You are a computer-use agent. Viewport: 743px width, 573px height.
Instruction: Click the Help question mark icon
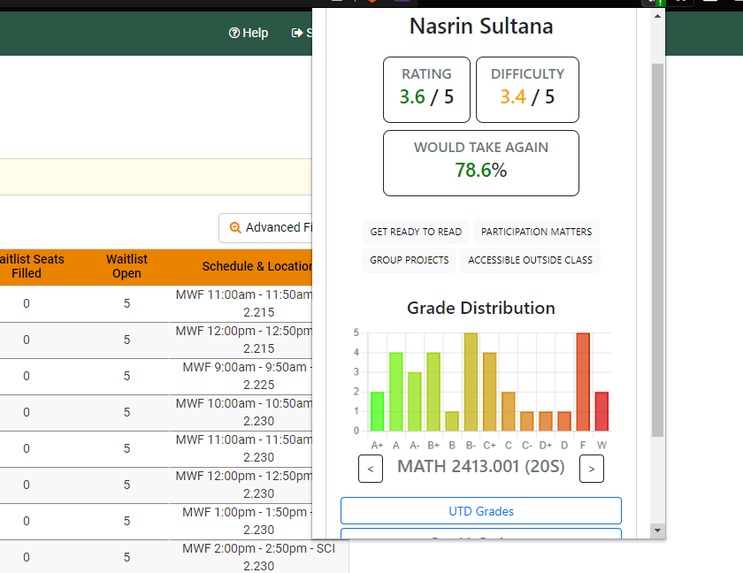[x=234, y=33]
